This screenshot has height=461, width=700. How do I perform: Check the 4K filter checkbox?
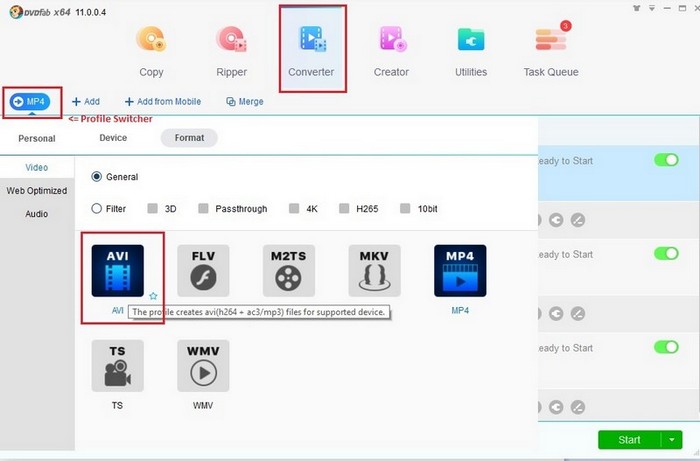294,208
